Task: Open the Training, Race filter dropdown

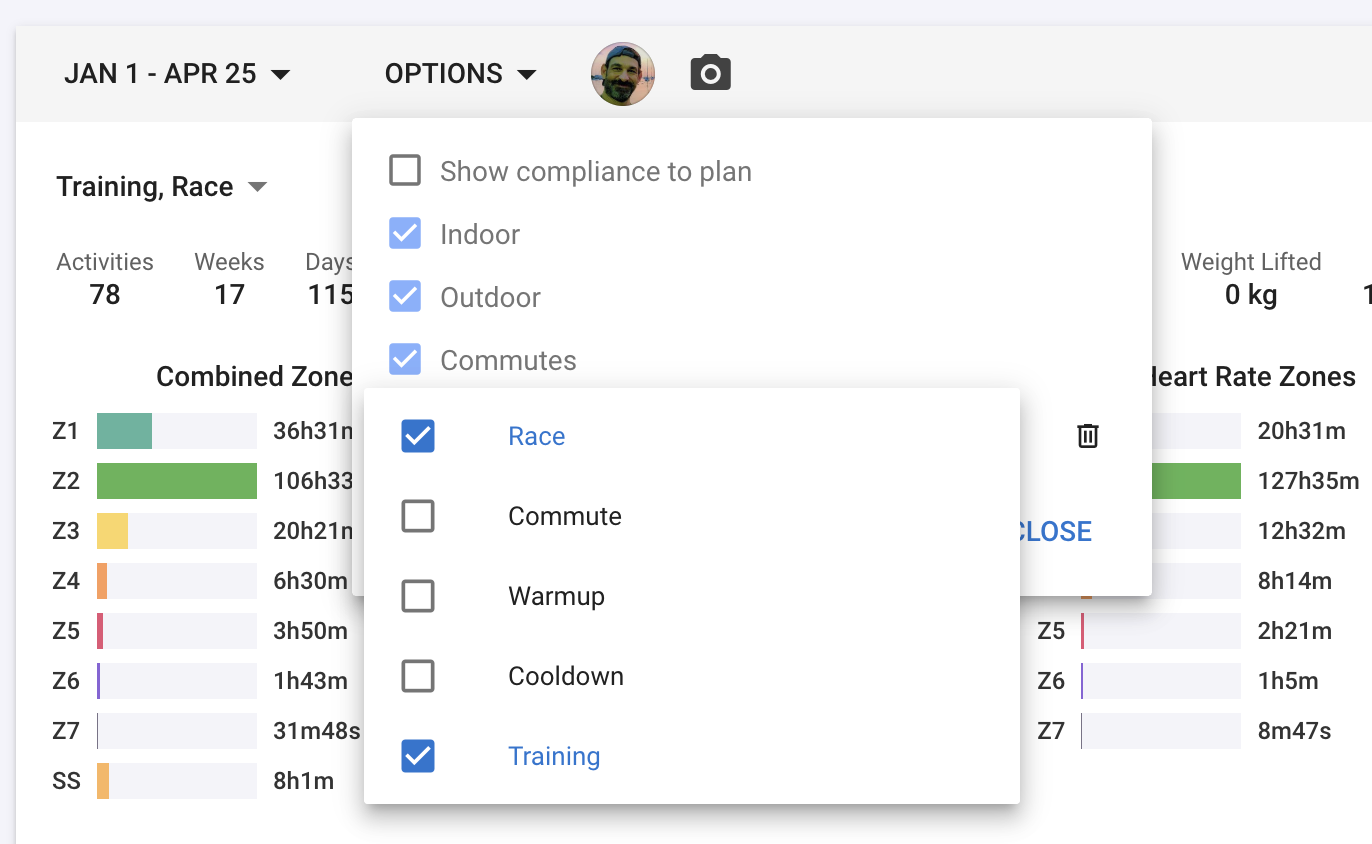Action: click(162, 187)
